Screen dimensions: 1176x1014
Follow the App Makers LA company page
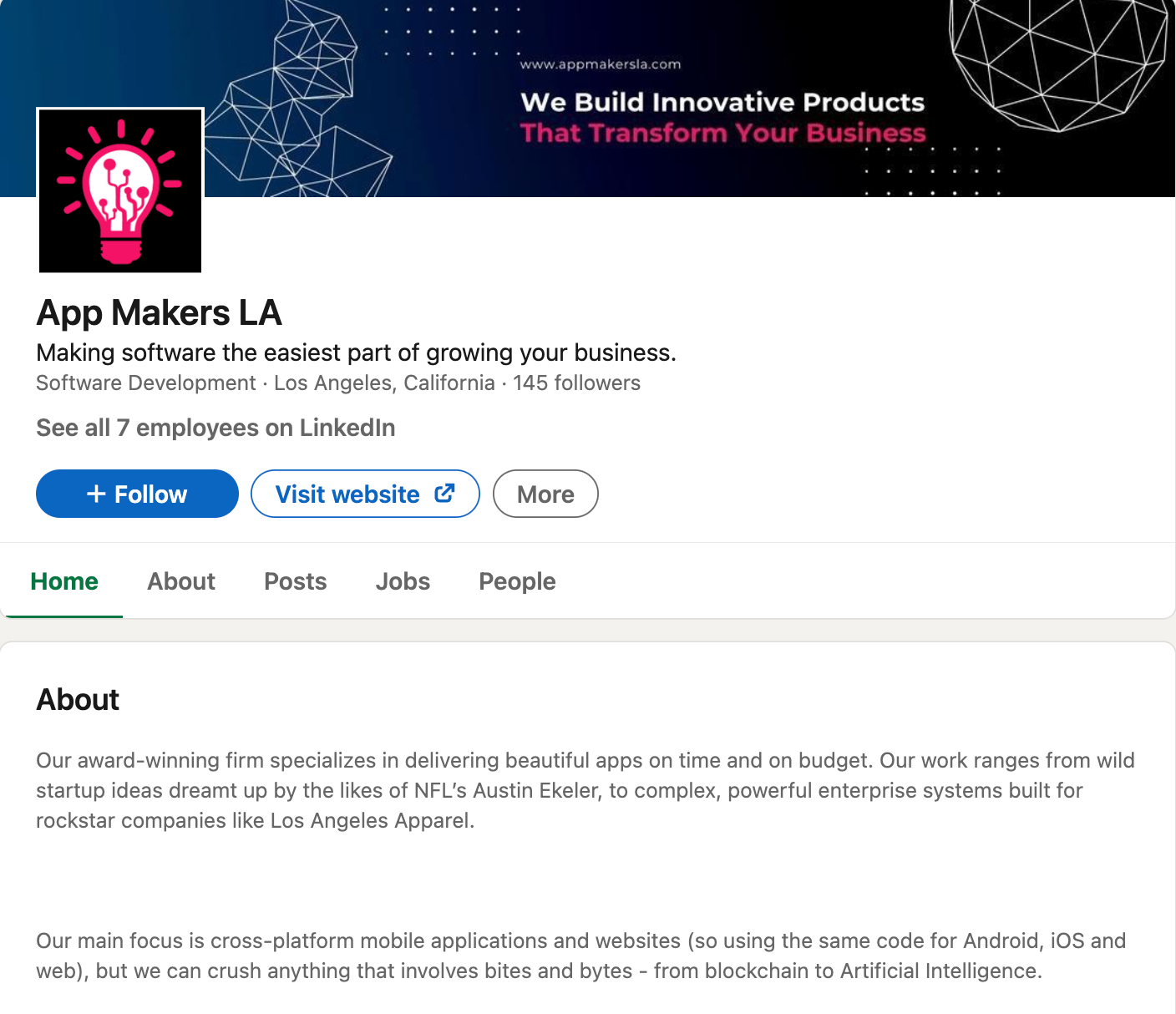click(x=136, y=494)
